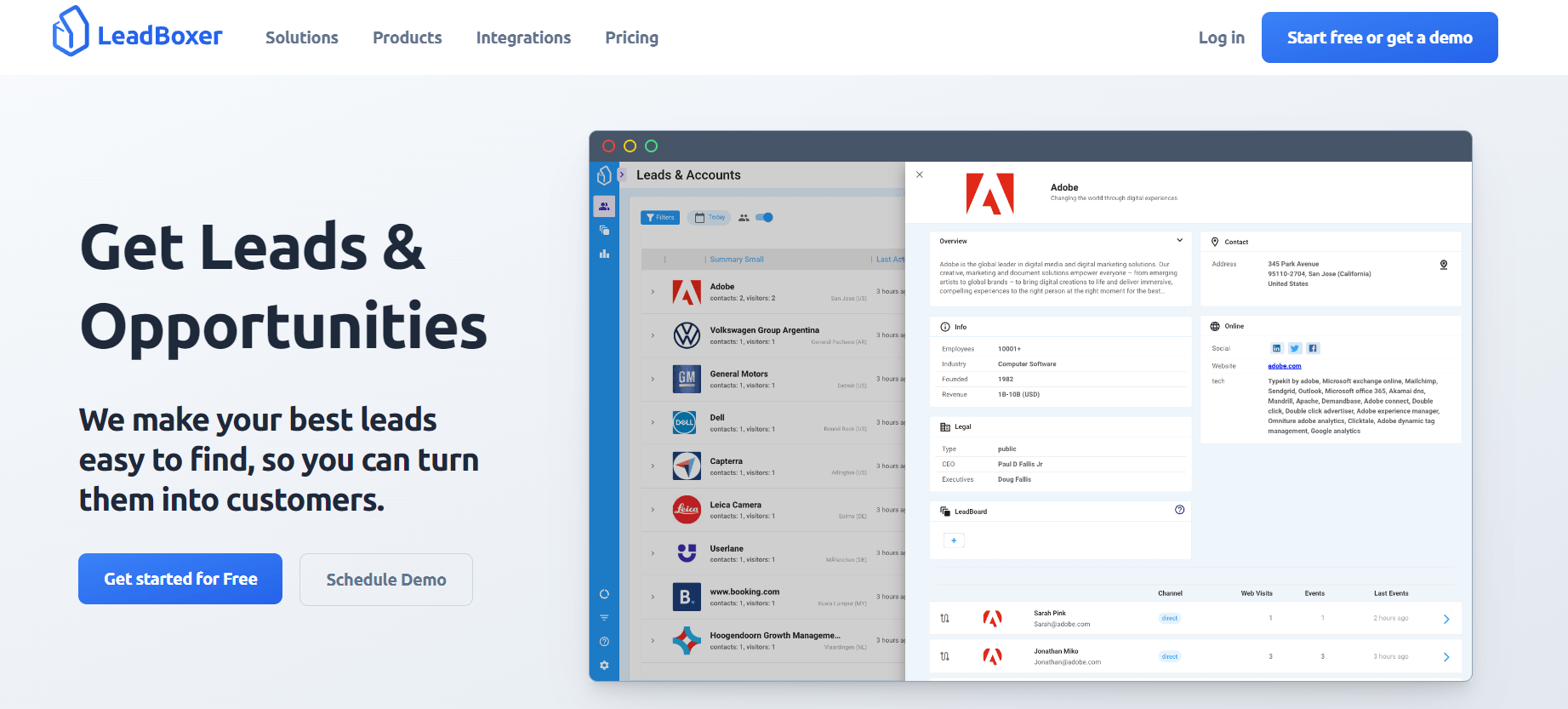Viewport: 1568px width, 709px height.
Task: Expand the app sidebar with arrow toggle
Action: [622, 174]
